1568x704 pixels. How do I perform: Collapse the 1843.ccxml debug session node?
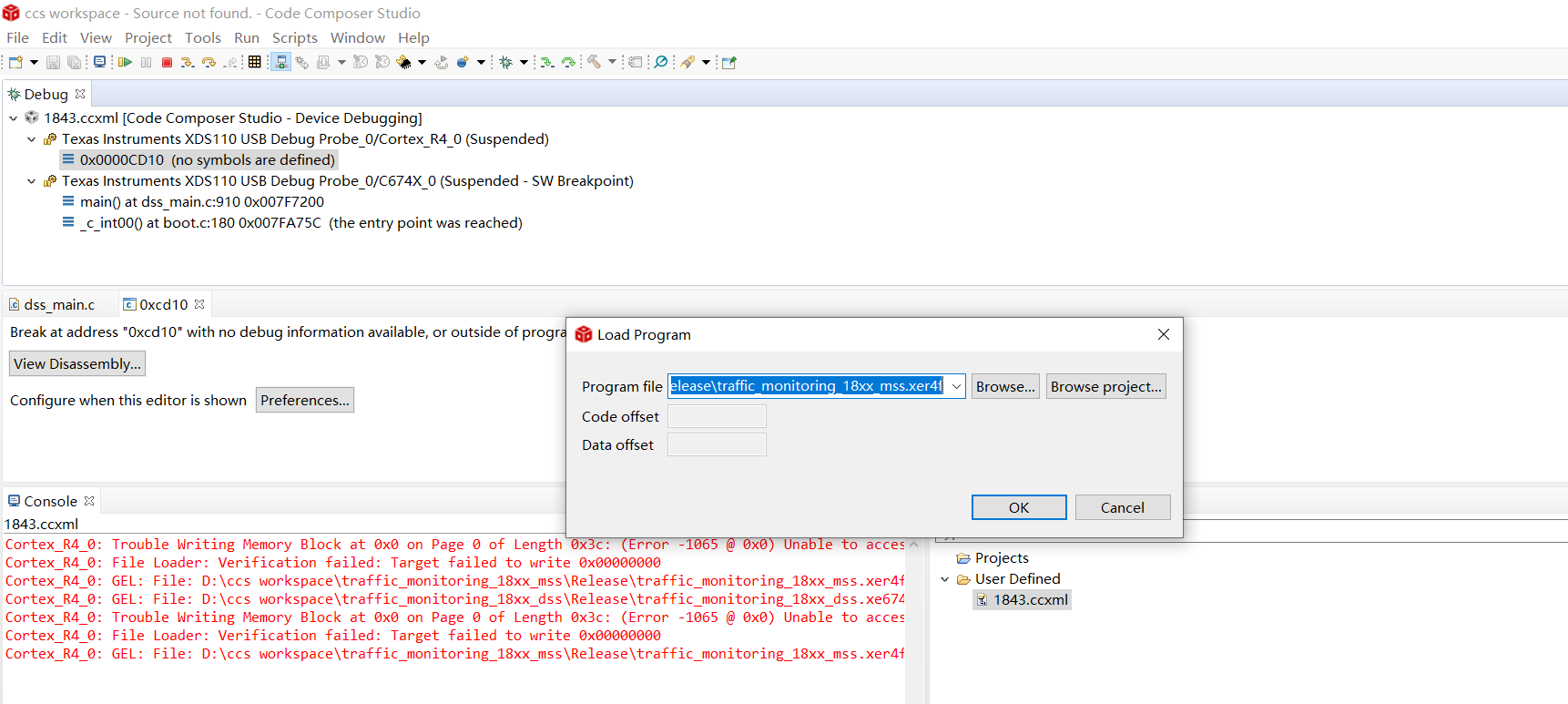pos(14,117)
